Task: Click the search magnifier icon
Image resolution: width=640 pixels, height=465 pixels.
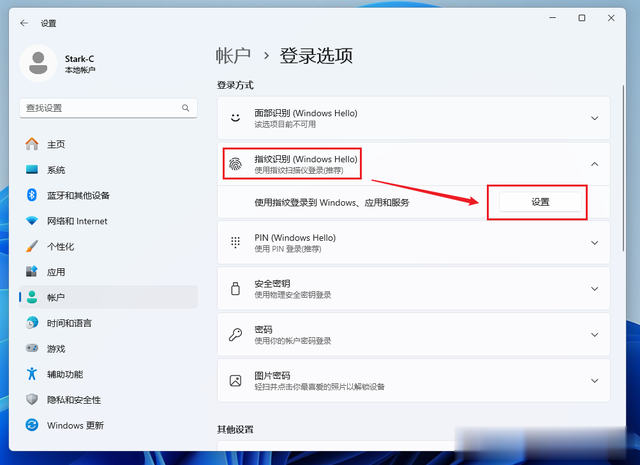Action: click(185, 108)
